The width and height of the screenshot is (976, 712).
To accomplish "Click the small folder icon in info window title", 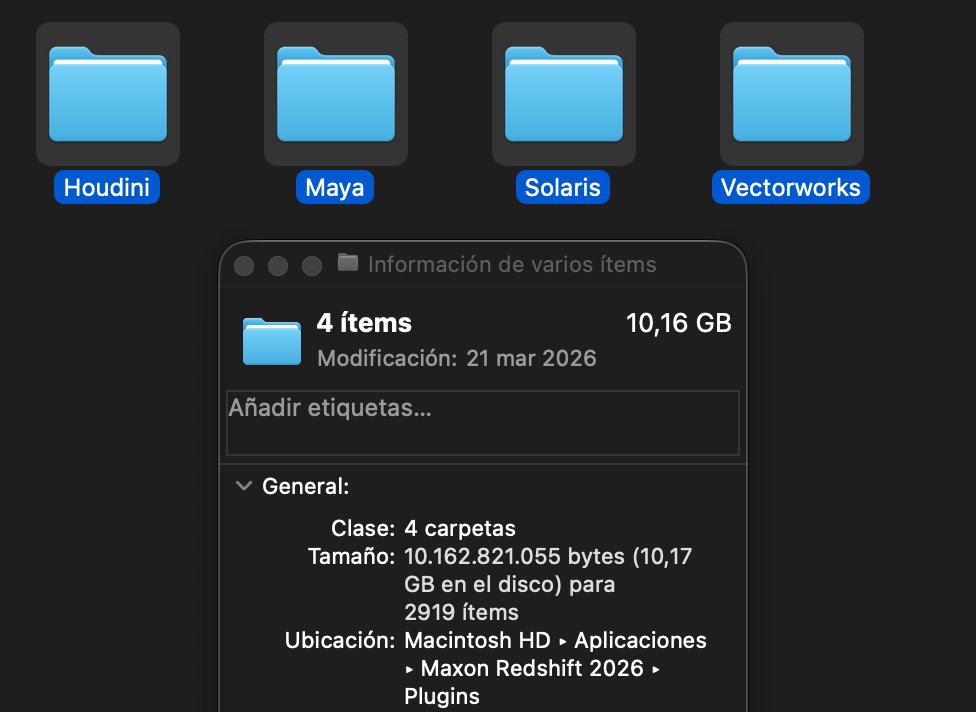I will click(x=348, y=263).
